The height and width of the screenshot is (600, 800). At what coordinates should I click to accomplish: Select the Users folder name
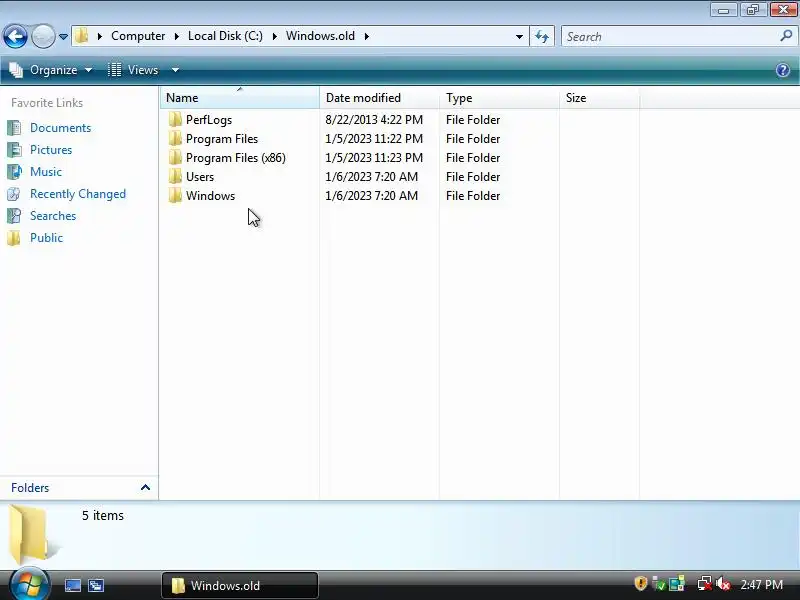199,177
